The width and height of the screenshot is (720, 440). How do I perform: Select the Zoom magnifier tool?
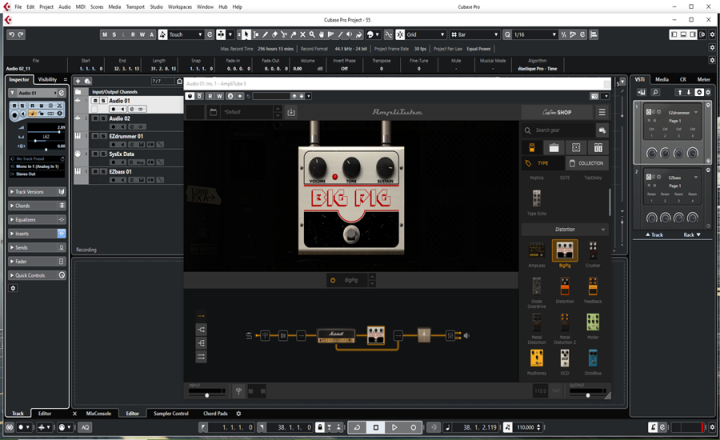coord(312,34)
